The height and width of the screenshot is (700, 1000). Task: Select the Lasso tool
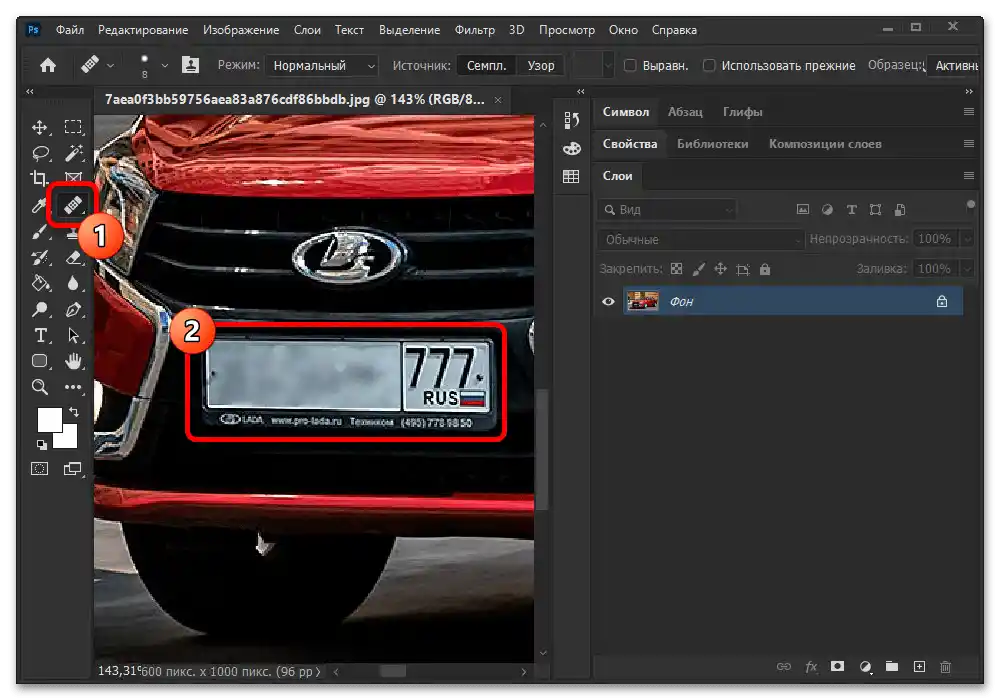tap(40, 153)
